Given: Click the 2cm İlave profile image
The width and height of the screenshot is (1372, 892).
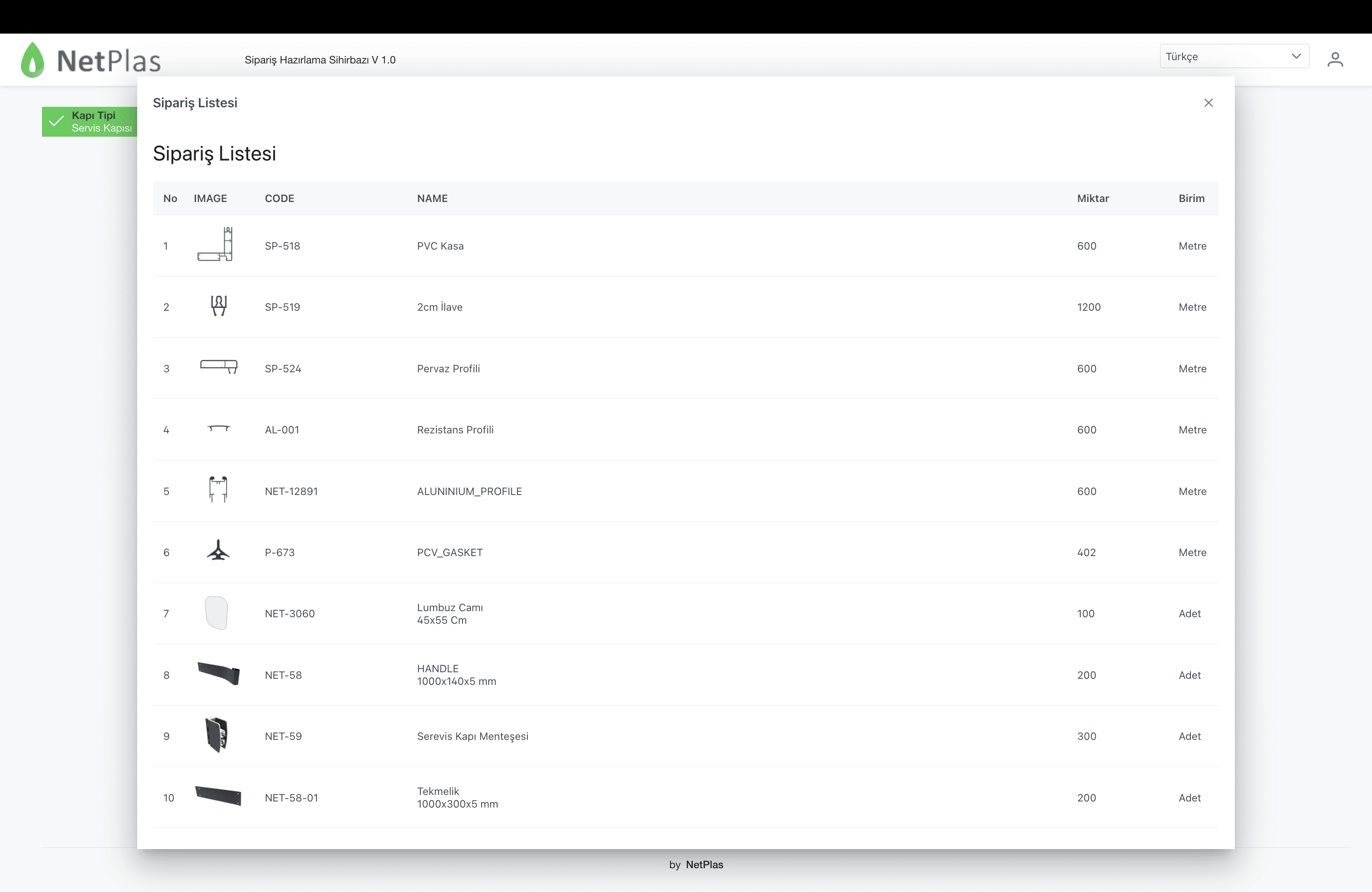Looking at the screenshot, I should (x=218, y=306).
